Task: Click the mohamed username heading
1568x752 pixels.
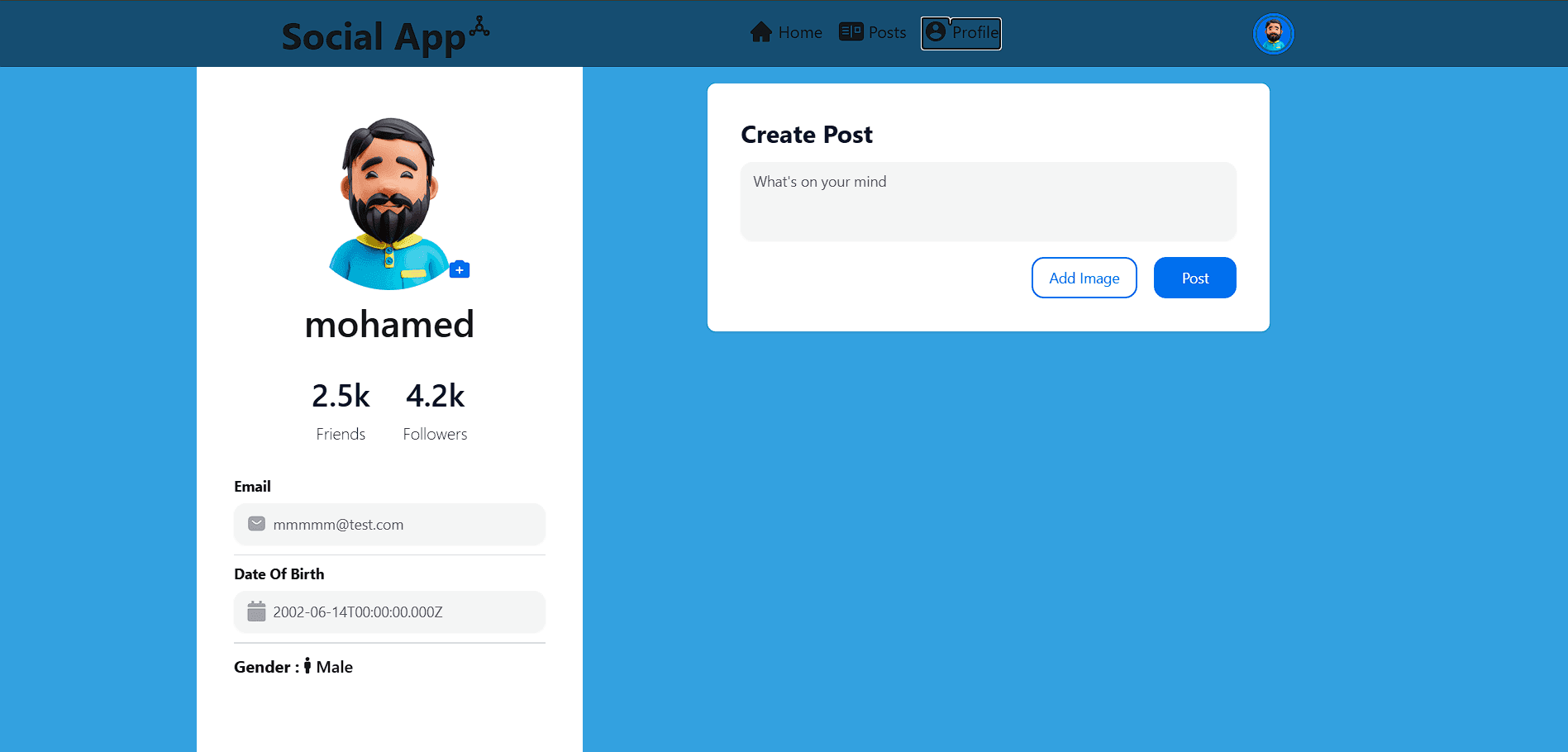Action: click(x=389, y=325)
